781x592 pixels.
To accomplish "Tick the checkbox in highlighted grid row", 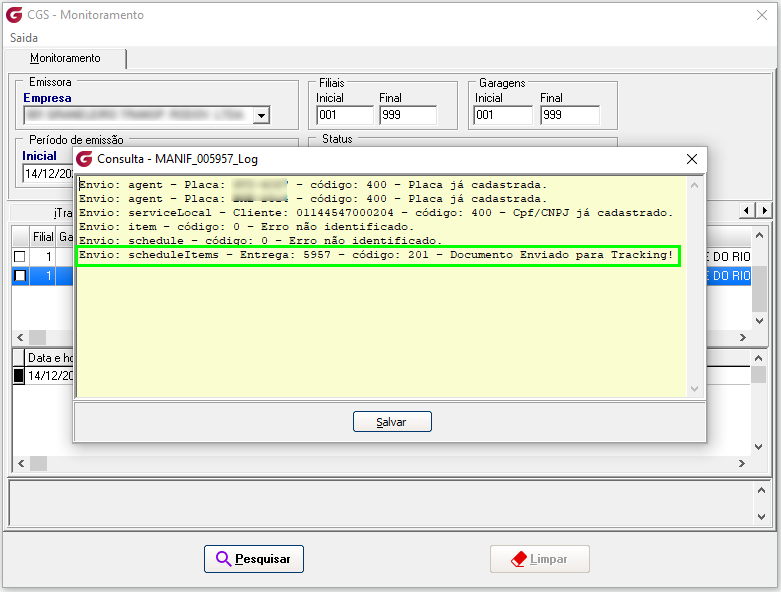I will [20, 275].
